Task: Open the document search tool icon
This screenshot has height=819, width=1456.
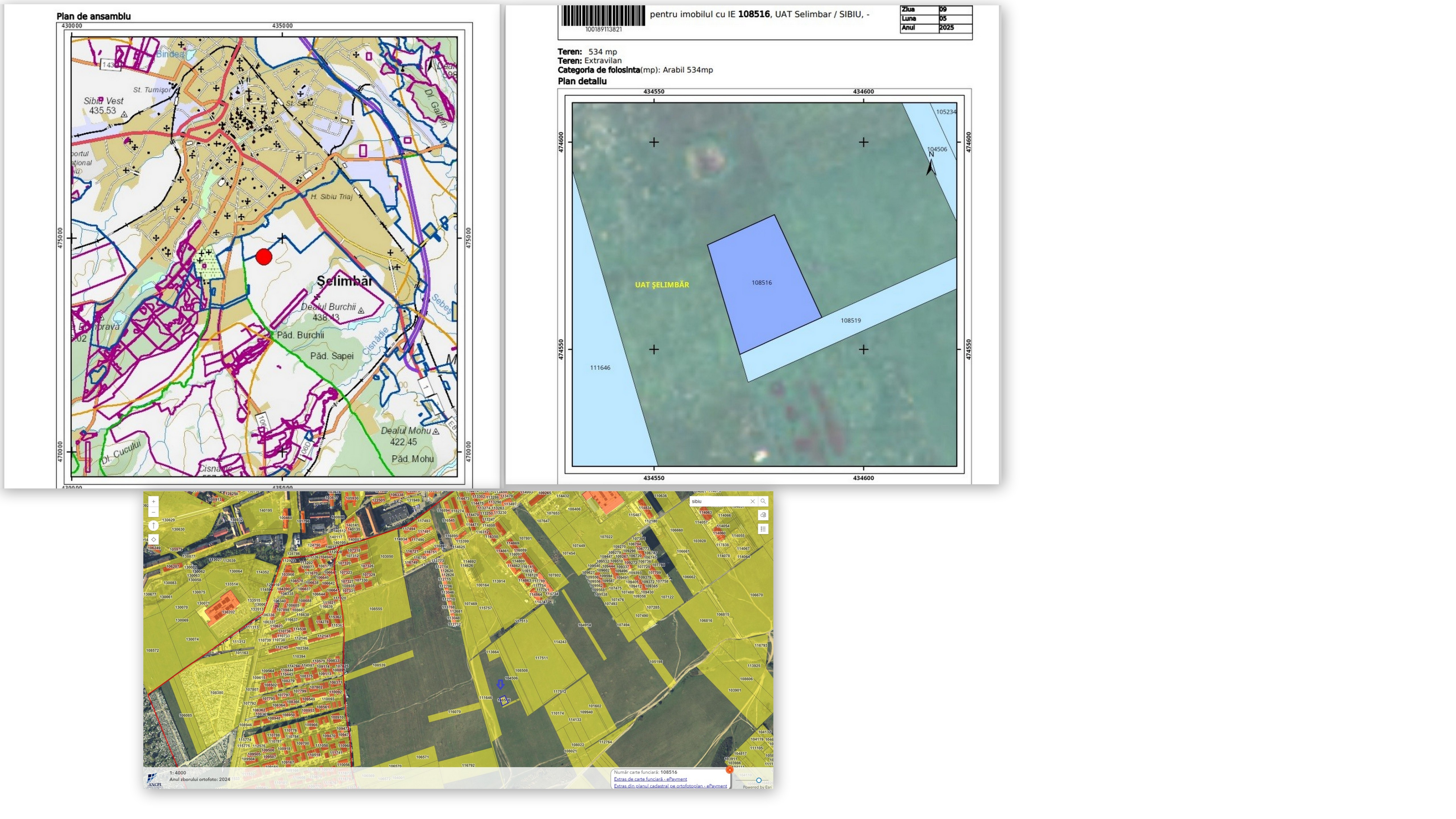Action: [763, 515]
